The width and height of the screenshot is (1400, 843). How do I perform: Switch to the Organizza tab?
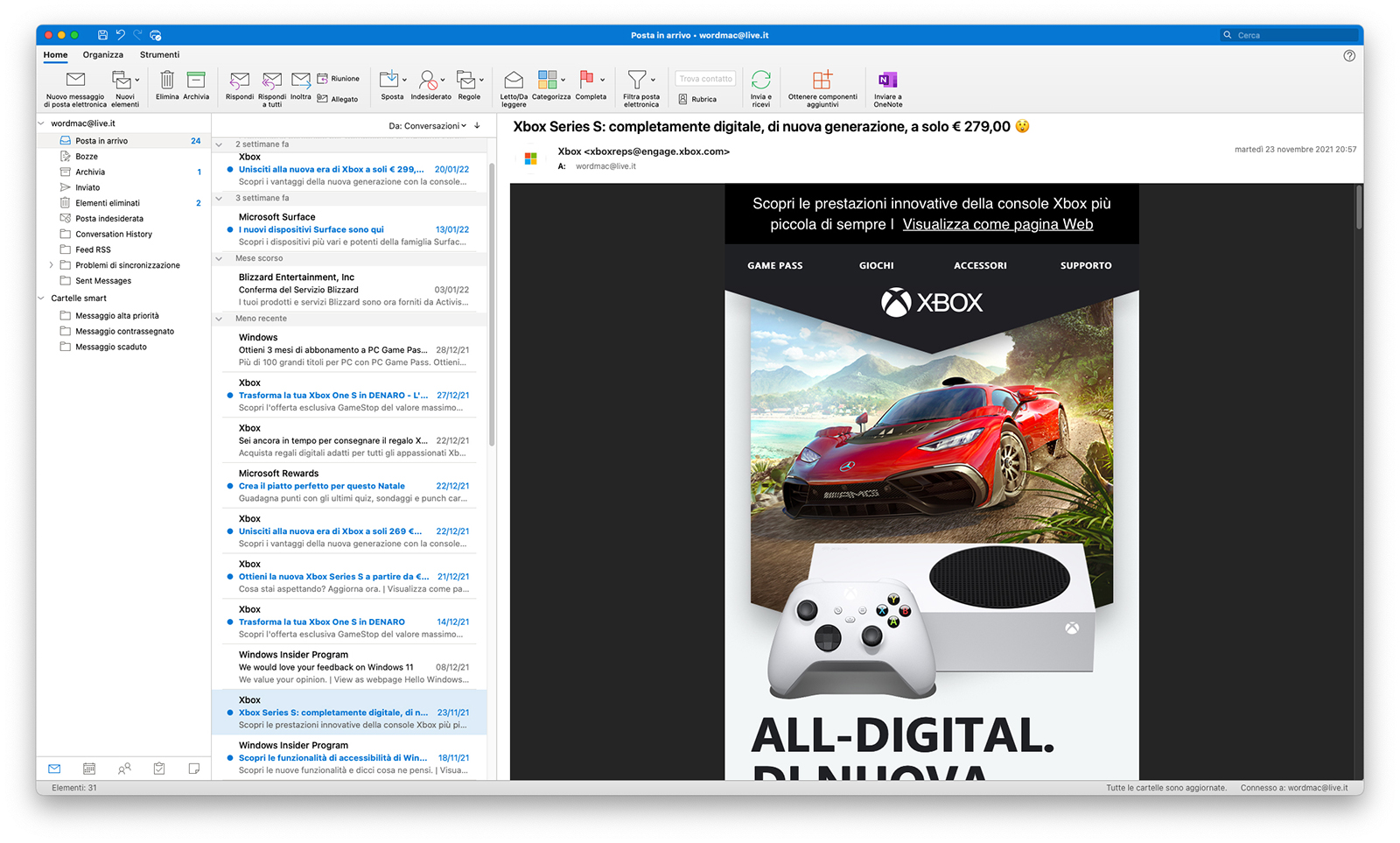tap(103, 55)
